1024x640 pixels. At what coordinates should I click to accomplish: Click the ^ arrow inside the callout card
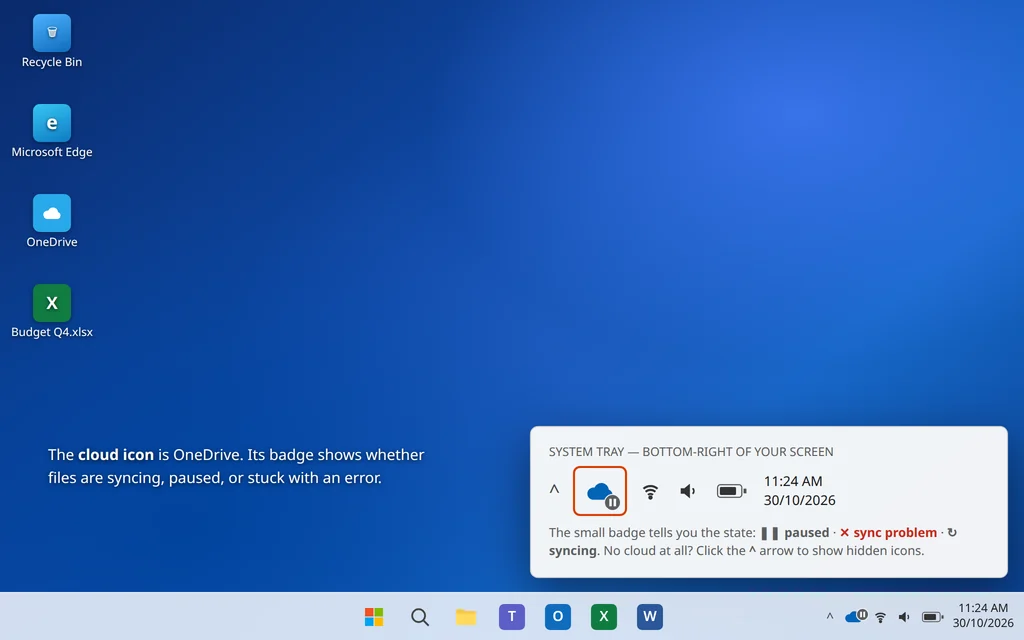554,490
